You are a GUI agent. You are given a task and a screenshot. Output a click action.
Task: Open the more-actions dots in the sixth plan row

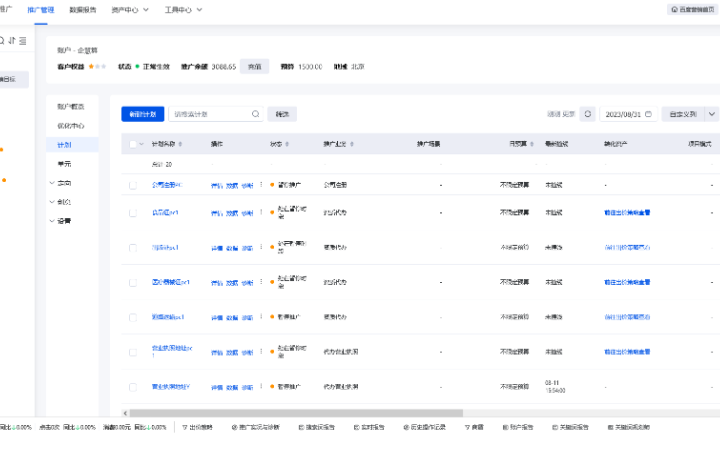point(261,352)
